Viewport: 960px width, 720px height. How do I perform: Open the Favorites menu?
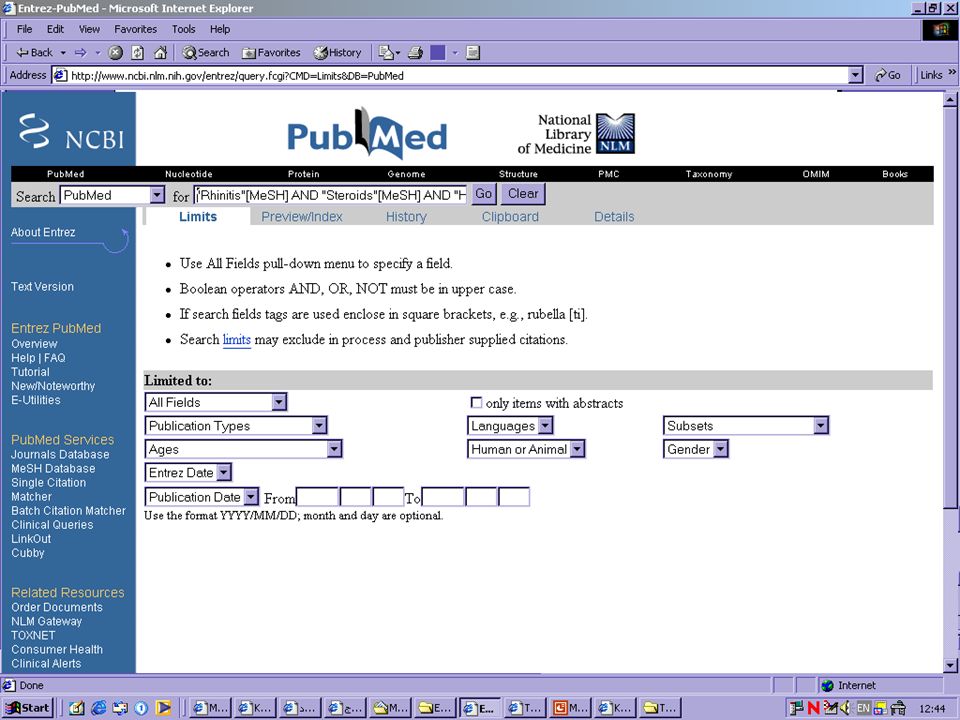pyautogui.click(x=135, y=29)
